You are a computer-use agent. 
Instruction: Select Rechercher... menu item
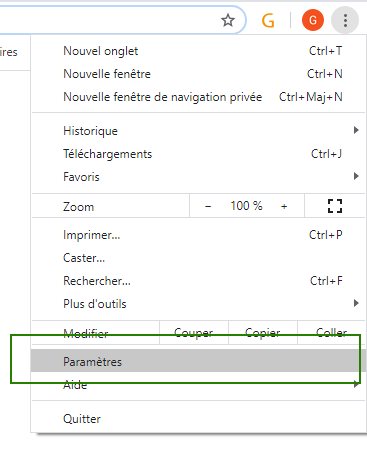(x=198, y=281)
